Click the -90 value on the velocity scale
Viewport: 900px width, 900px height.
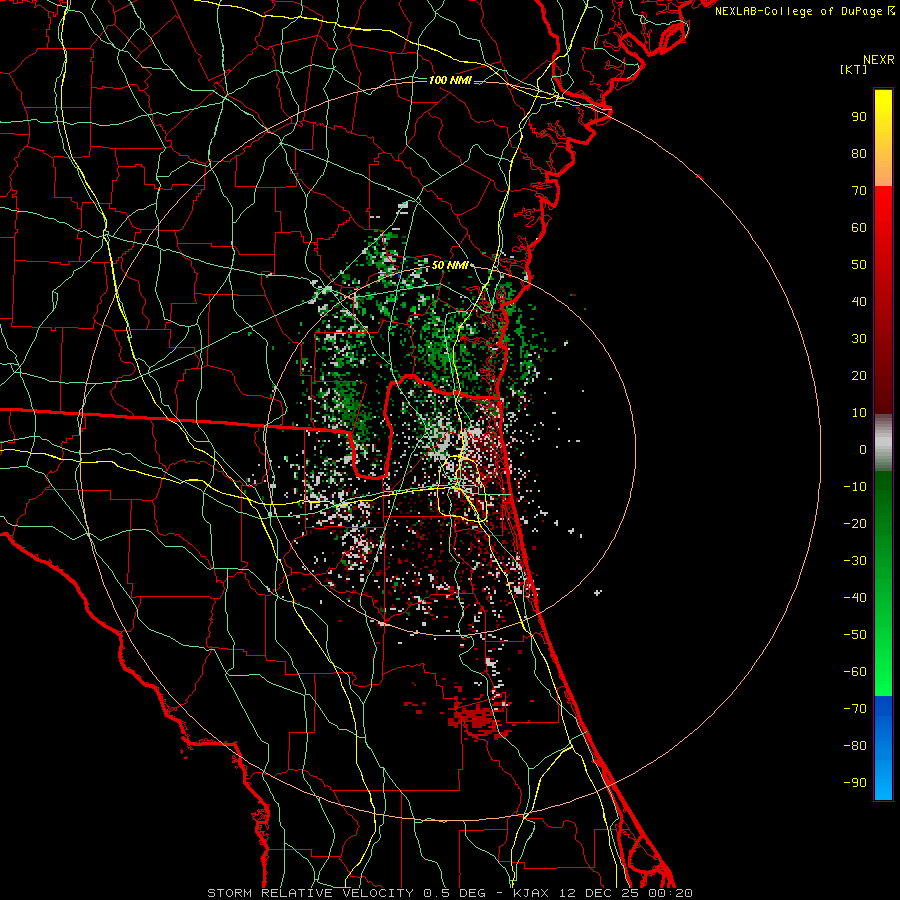tap(855, 783)
